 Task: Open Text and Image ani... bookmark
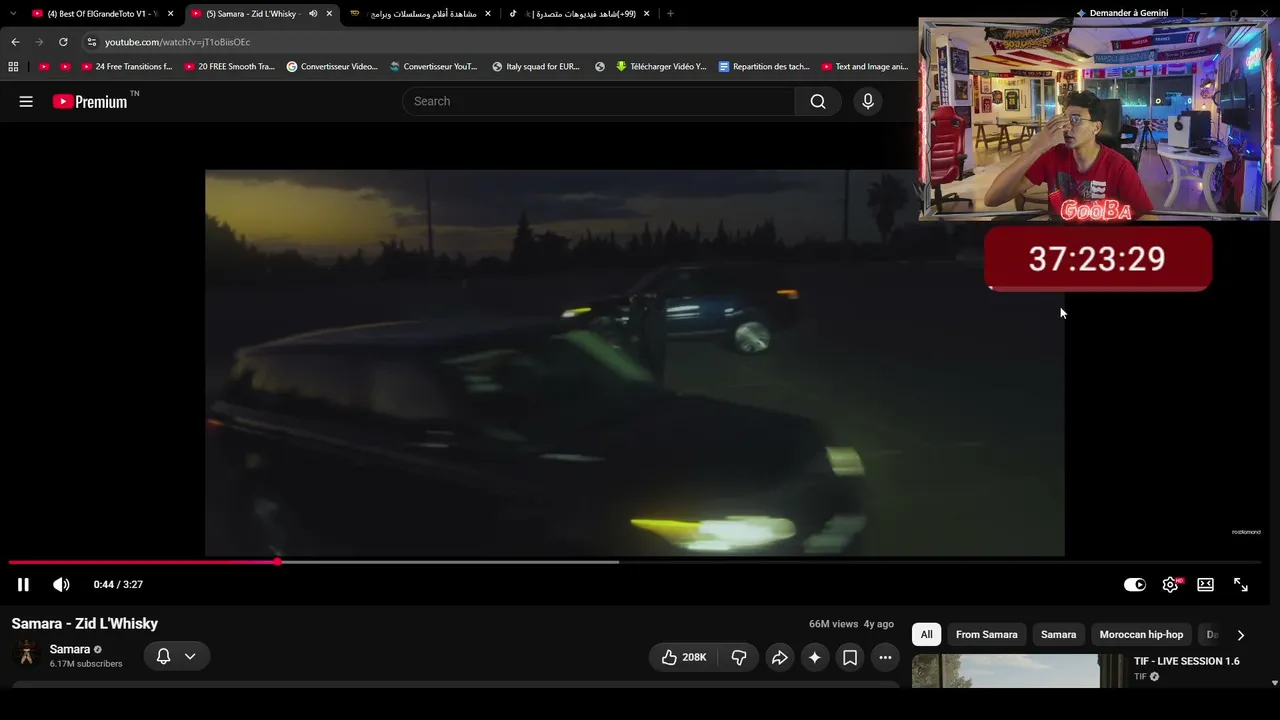click(x=865, y=67)
